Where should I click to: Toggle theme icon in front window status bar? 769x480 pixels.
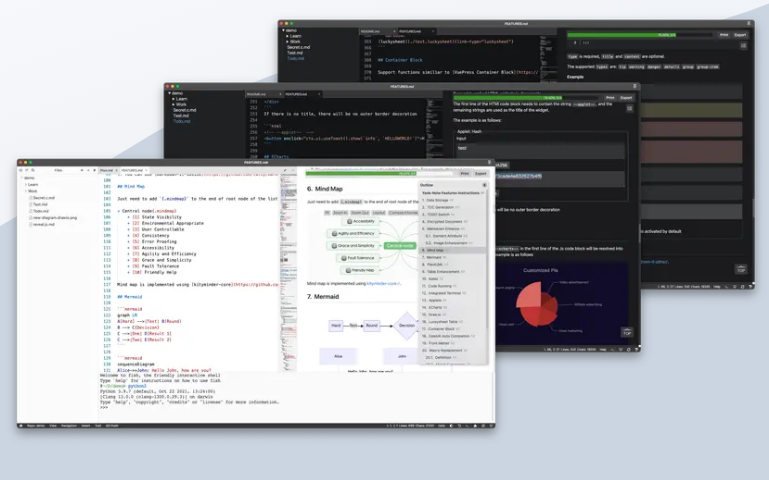pyautogui.click(x=452, y=426)
